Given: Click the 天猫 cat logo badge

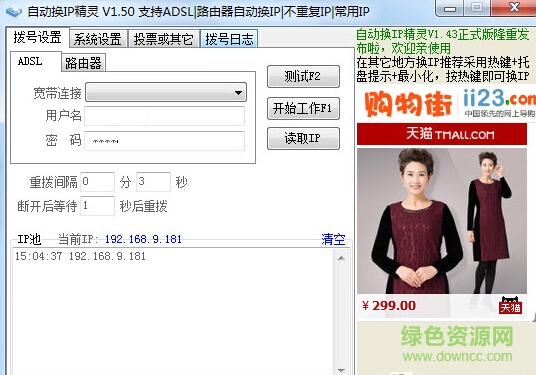Looking at the screenshot, I should tap(511, 305).
